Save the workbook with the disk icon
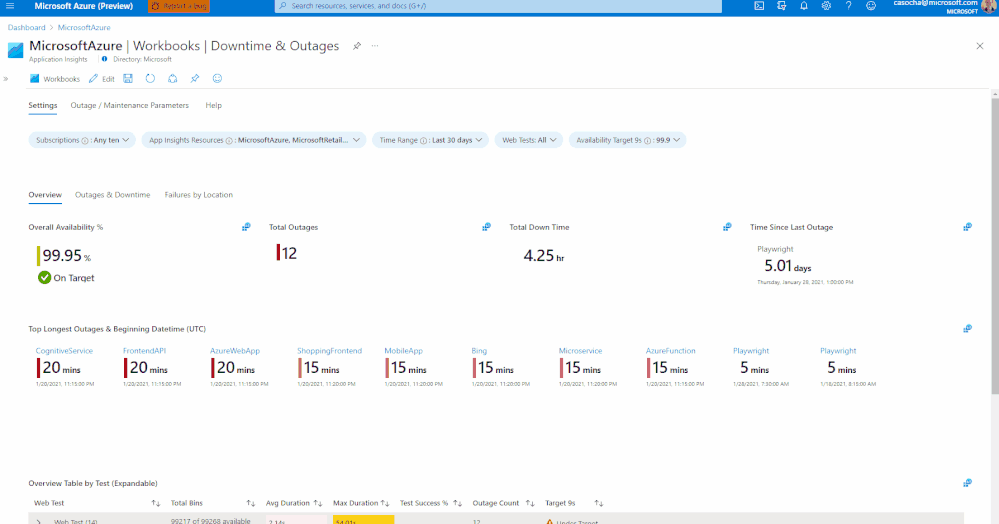Viewport: 999px width, 524px height. 128,78
